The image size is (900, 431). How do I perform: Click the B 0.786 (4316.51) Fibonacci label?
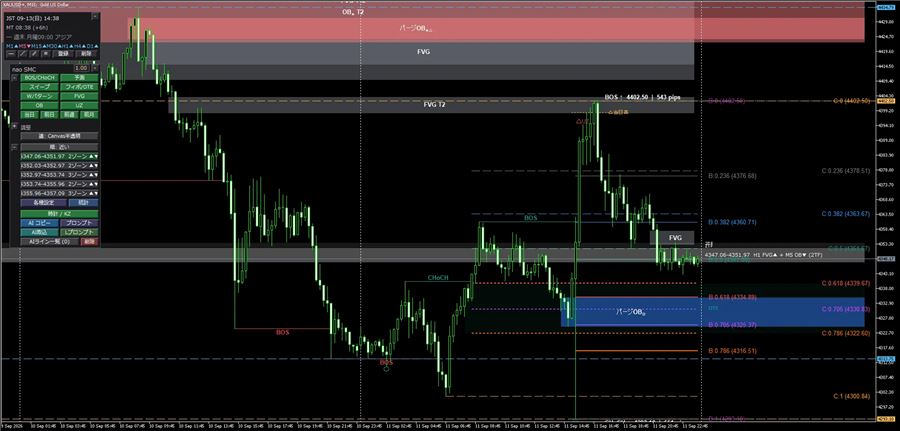732,350
